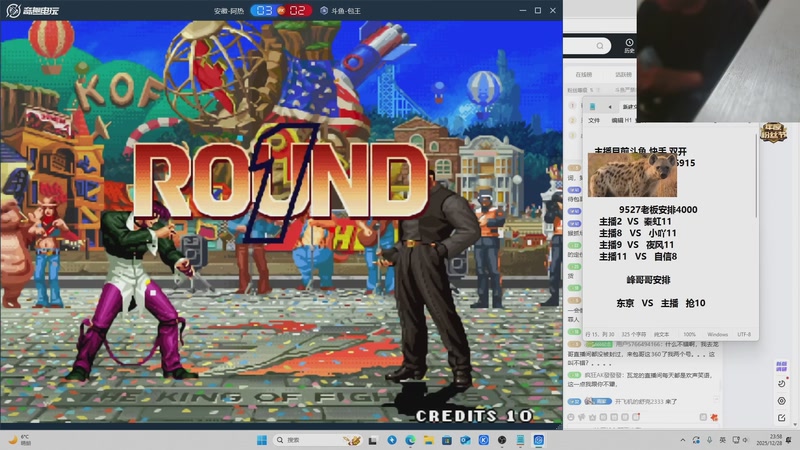Open the 100% zoom dropdown in Notepad
The image size is (800, 450).
[x=689, y=335]
